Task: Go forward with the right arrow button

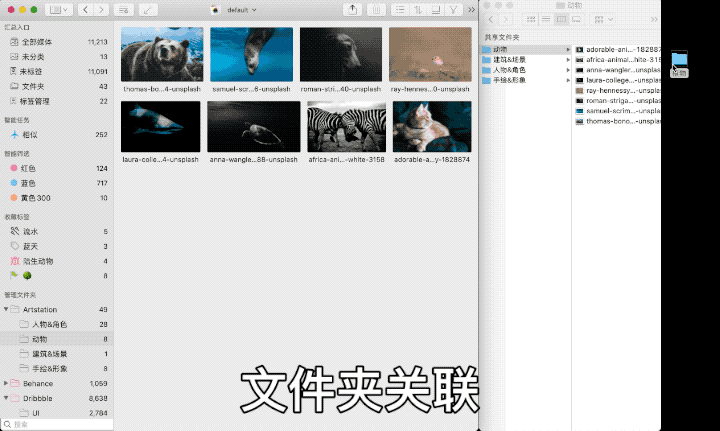Action: (101, 10)
